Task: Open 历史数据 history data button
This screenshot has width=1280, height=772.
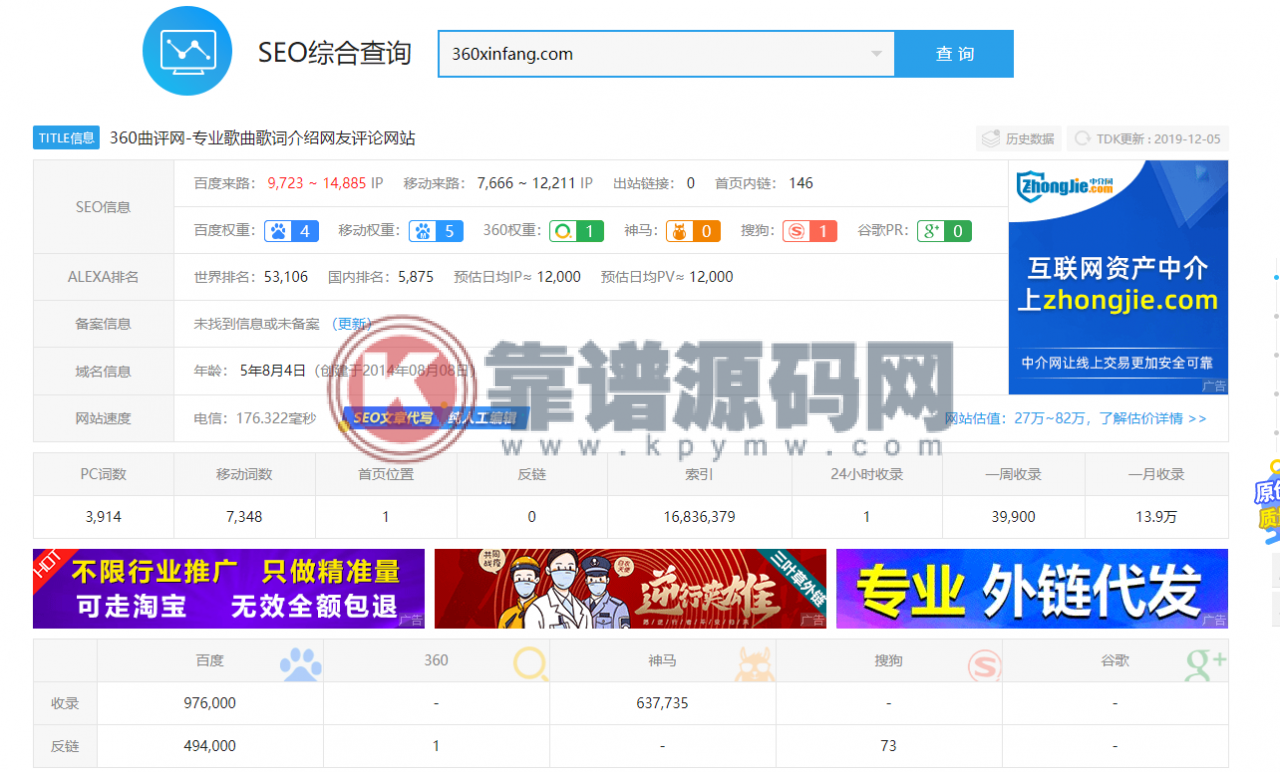Action: click(x=1018, y=139)
